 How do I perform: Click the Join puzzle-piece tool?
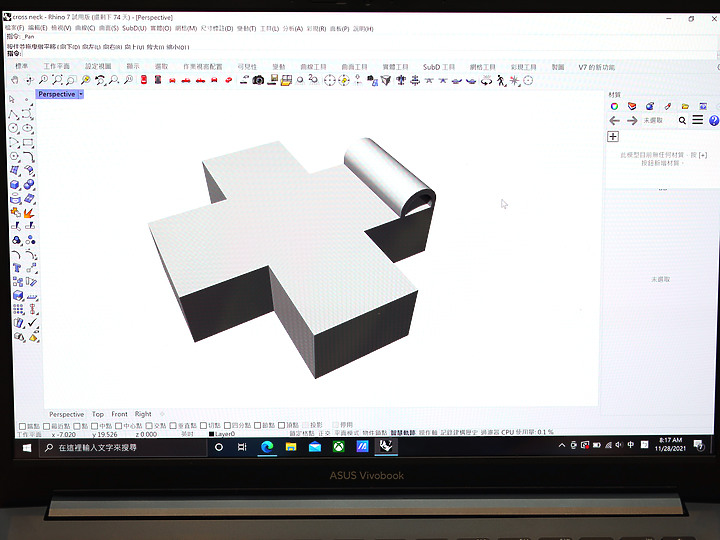[x=15, y=213]
